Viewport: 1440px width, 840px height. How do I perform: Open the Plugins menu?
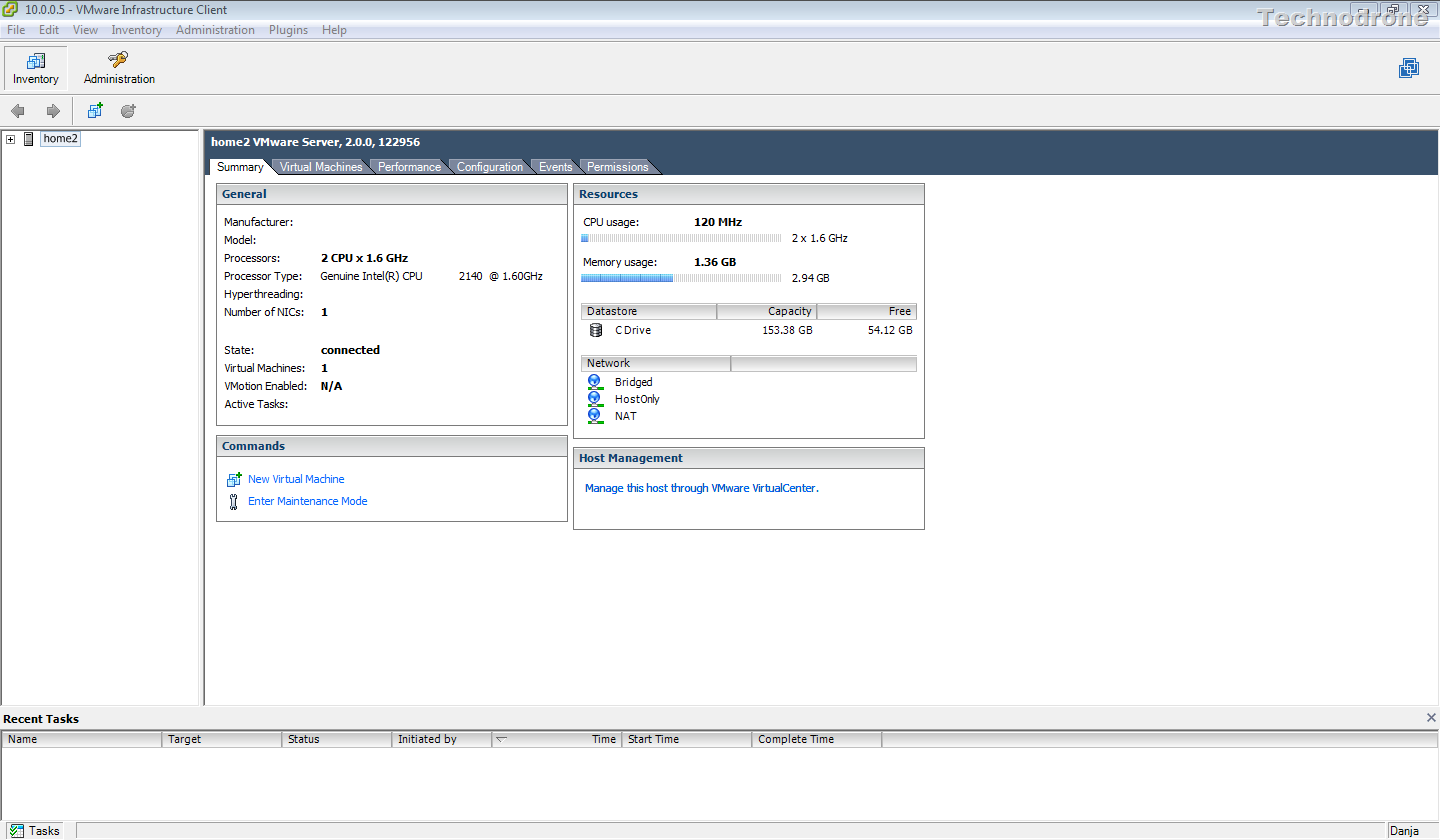point(288,30)
